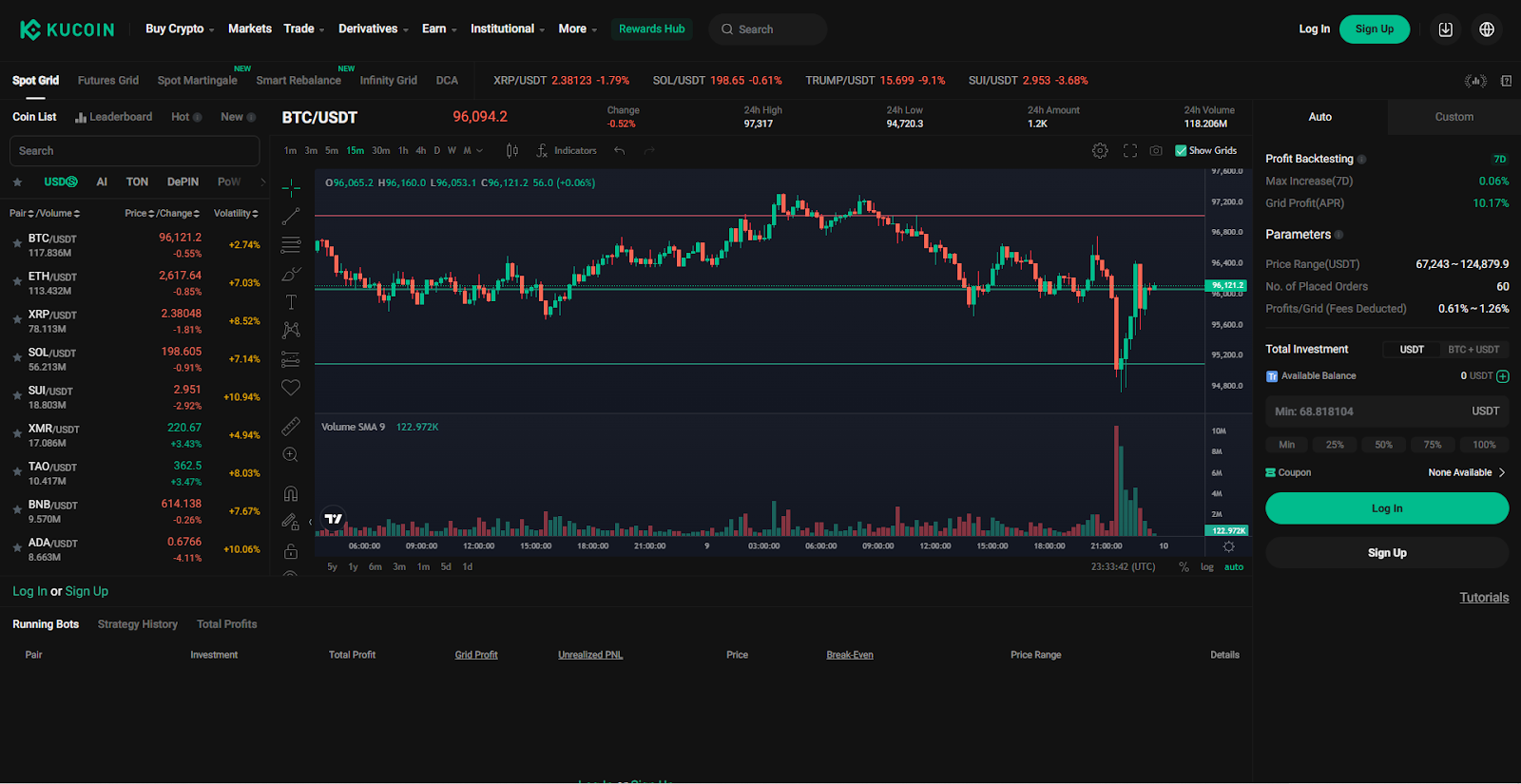The height and width of the screenshot is (784, 1521).
Task: Open the Indicators menu
Action: [567, 150]
